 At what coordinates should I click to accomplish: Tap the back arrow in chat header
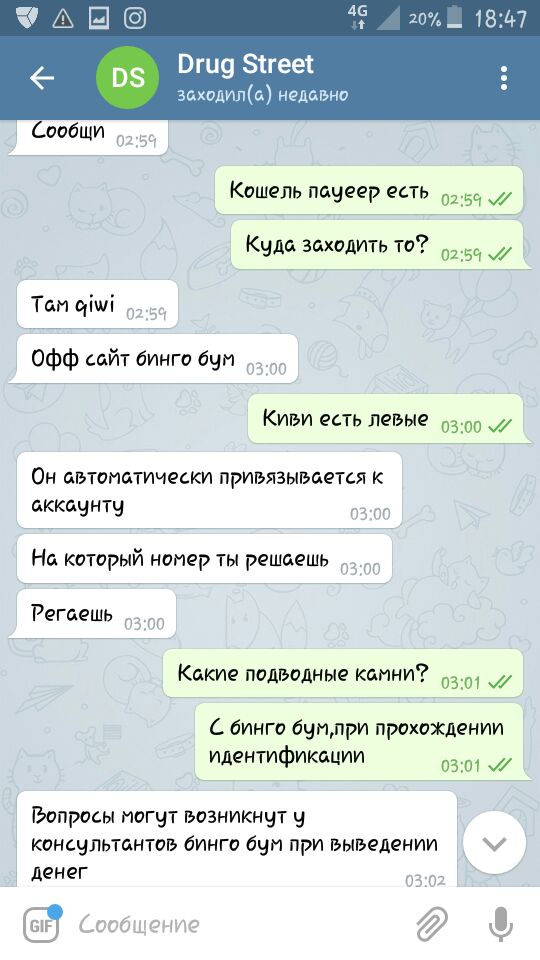point(42,78)
